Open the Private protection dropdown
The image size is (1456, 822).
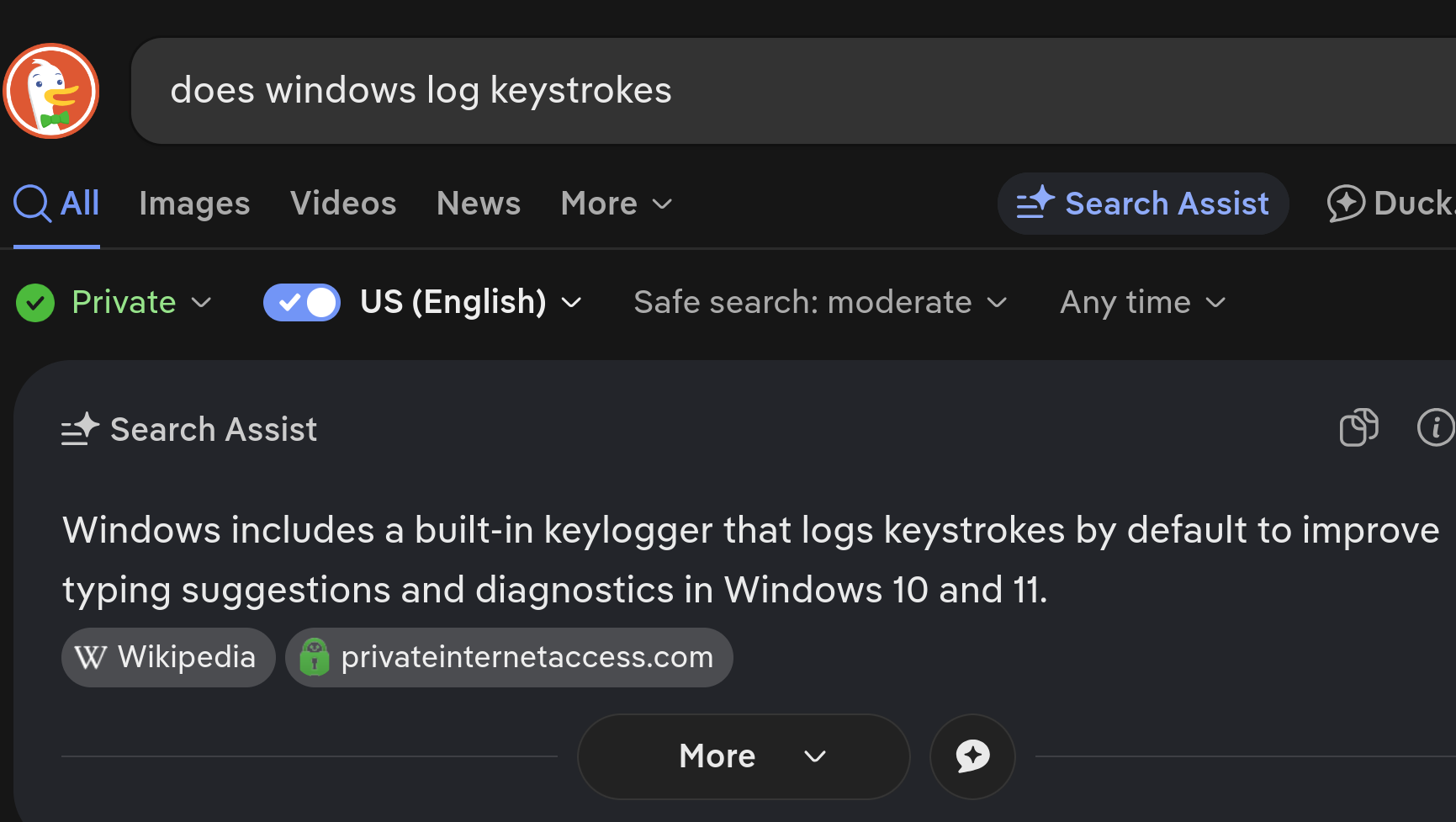click(x=141, y=302)
